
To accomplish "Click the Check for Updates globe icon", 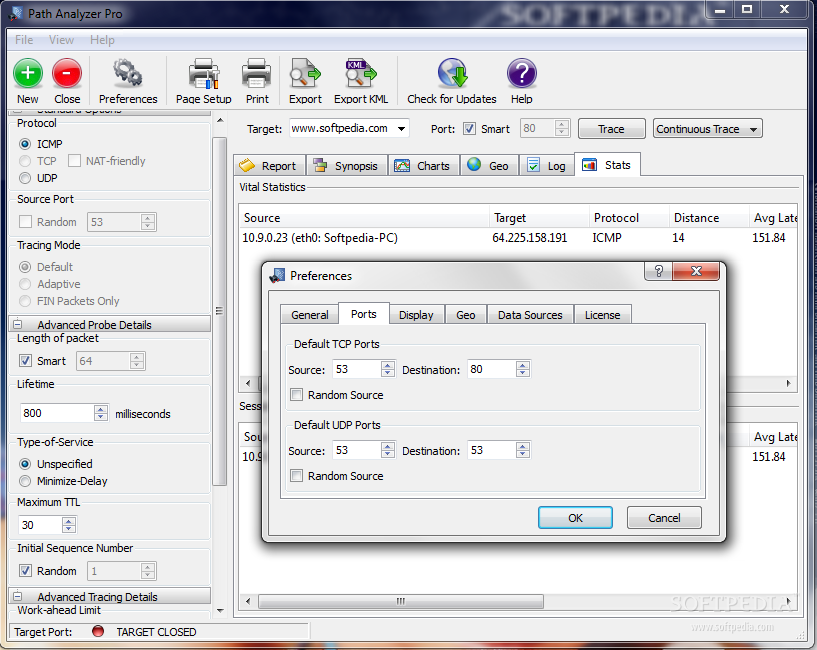I will [x=452, y=73].
